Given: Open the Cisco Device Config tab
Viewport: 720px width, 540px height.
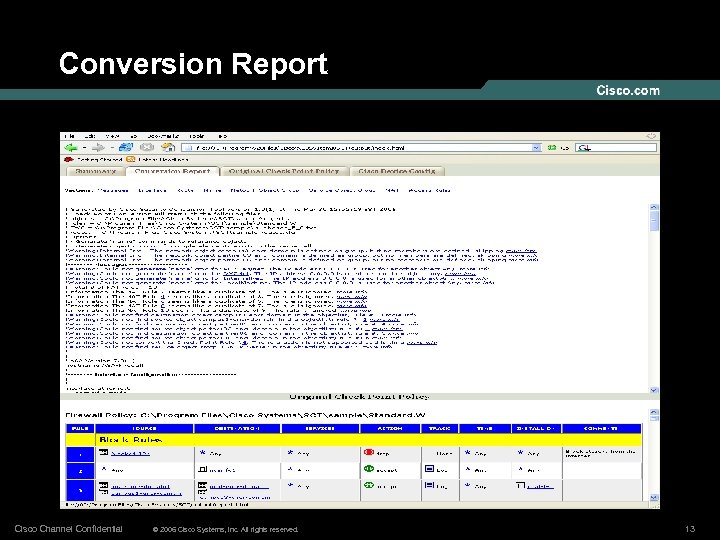Looking at the screenshot, I should [x=397, y=171].
